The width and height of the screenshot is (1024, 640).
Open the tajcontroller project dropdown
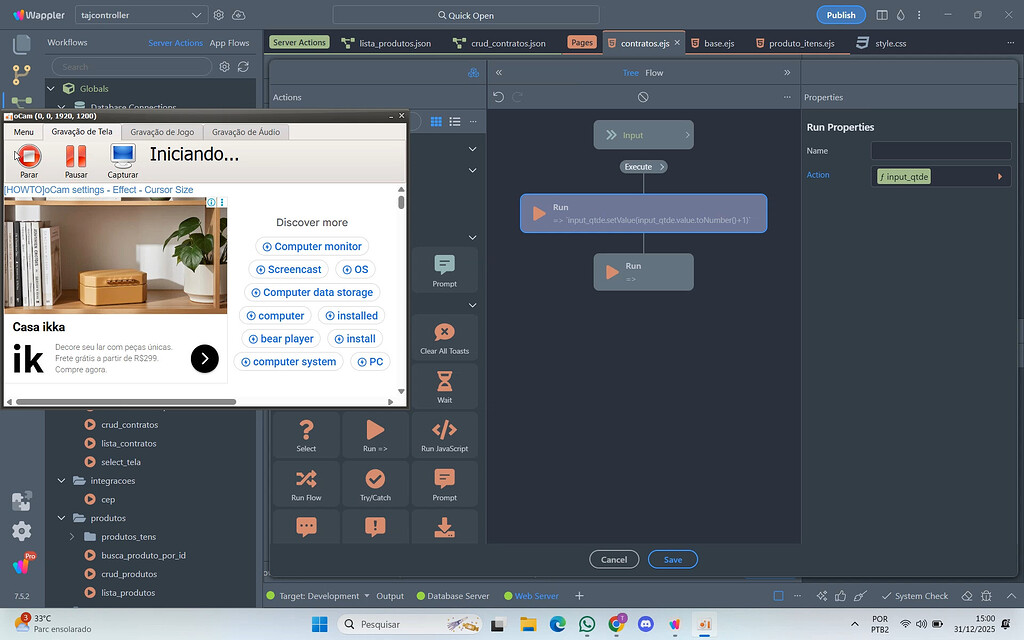pos(142,15)
